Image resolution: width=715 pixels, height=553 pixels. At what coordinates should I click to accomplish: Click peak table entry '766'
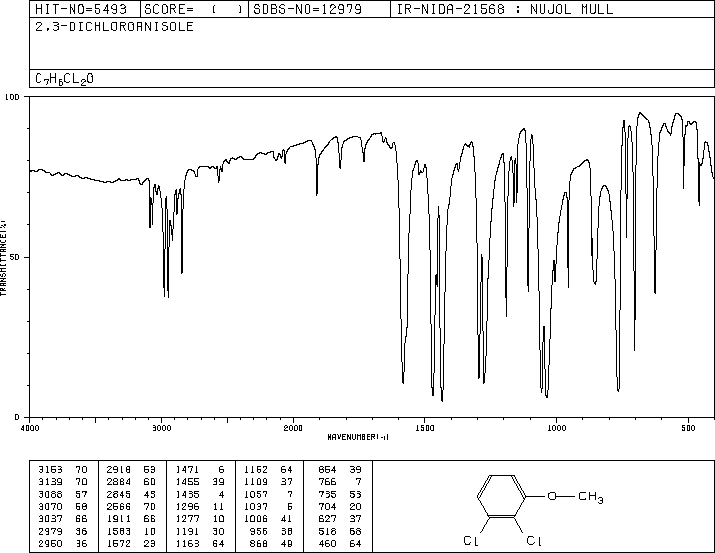pyautogui.click(x=327, y=482)
